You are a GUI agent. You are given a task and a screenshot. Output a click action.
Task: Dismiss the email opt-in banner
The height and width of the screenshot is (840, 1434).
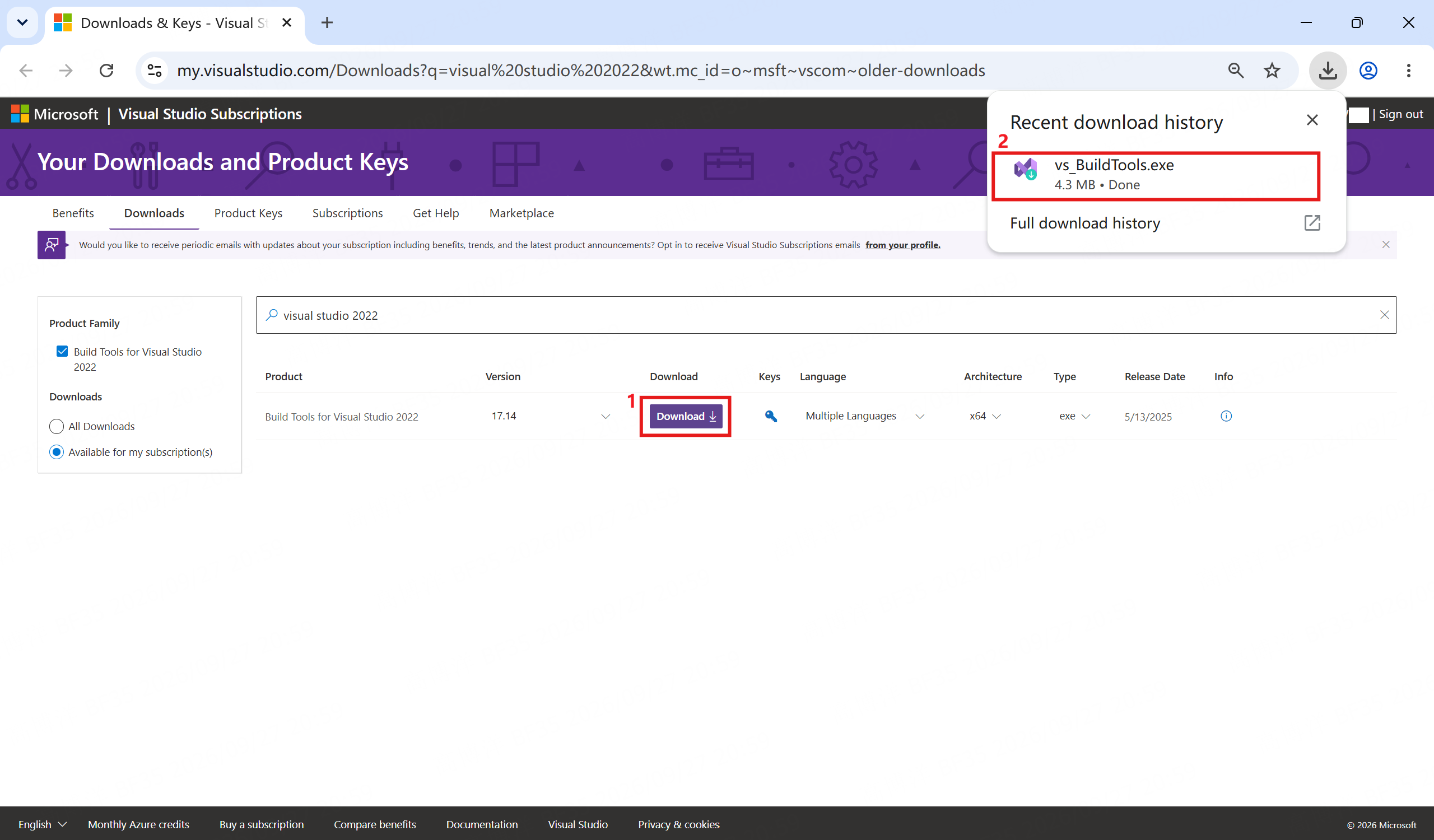1386,245
